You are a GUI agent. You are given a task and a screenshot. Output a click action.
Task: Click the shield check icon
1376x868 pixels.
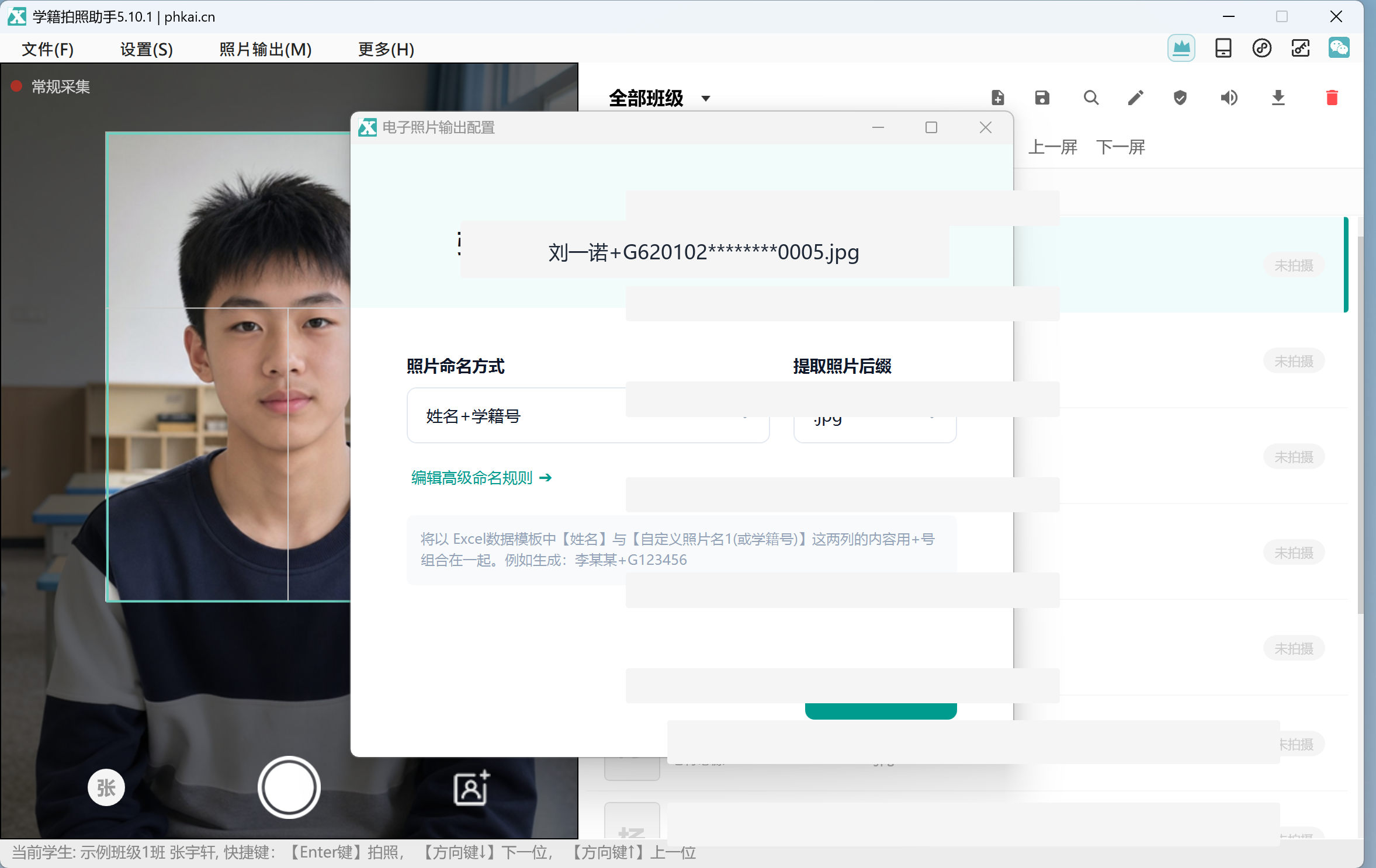click(x=1180, y=98)
